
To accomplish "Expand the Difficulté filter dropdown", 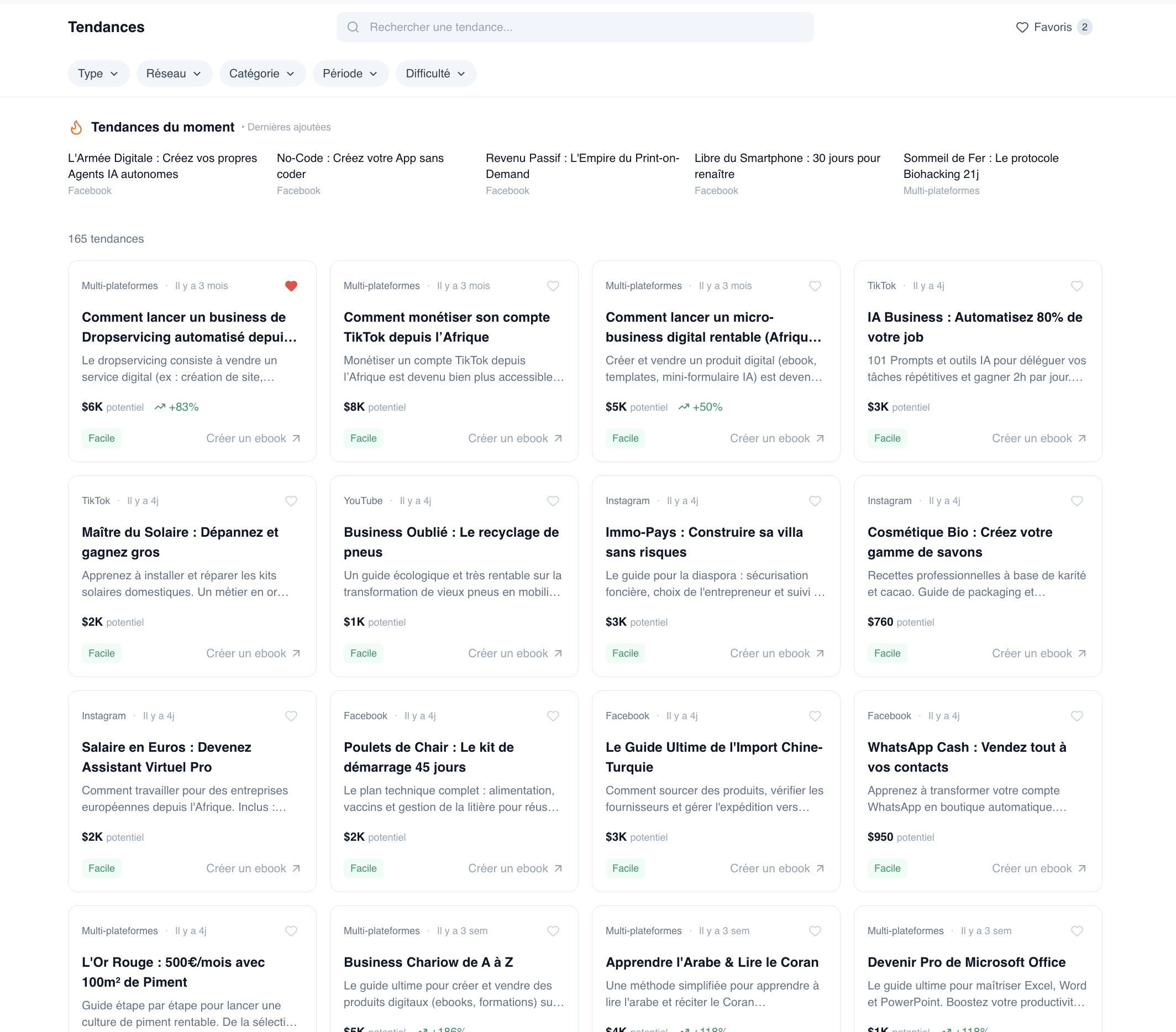I will pyautogui.click(x=435, y=74).
